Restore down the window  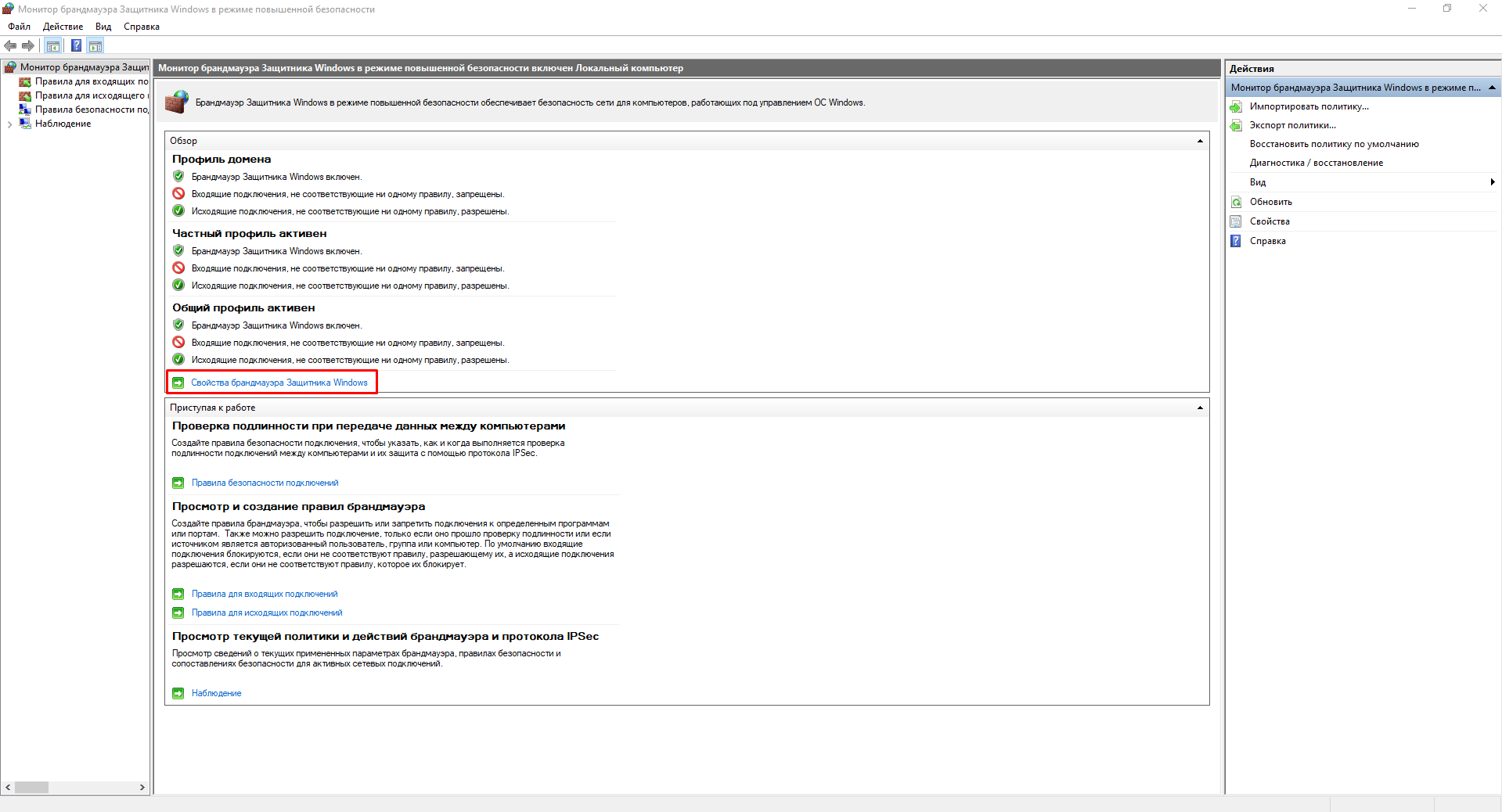click(x=1447, y=9)
